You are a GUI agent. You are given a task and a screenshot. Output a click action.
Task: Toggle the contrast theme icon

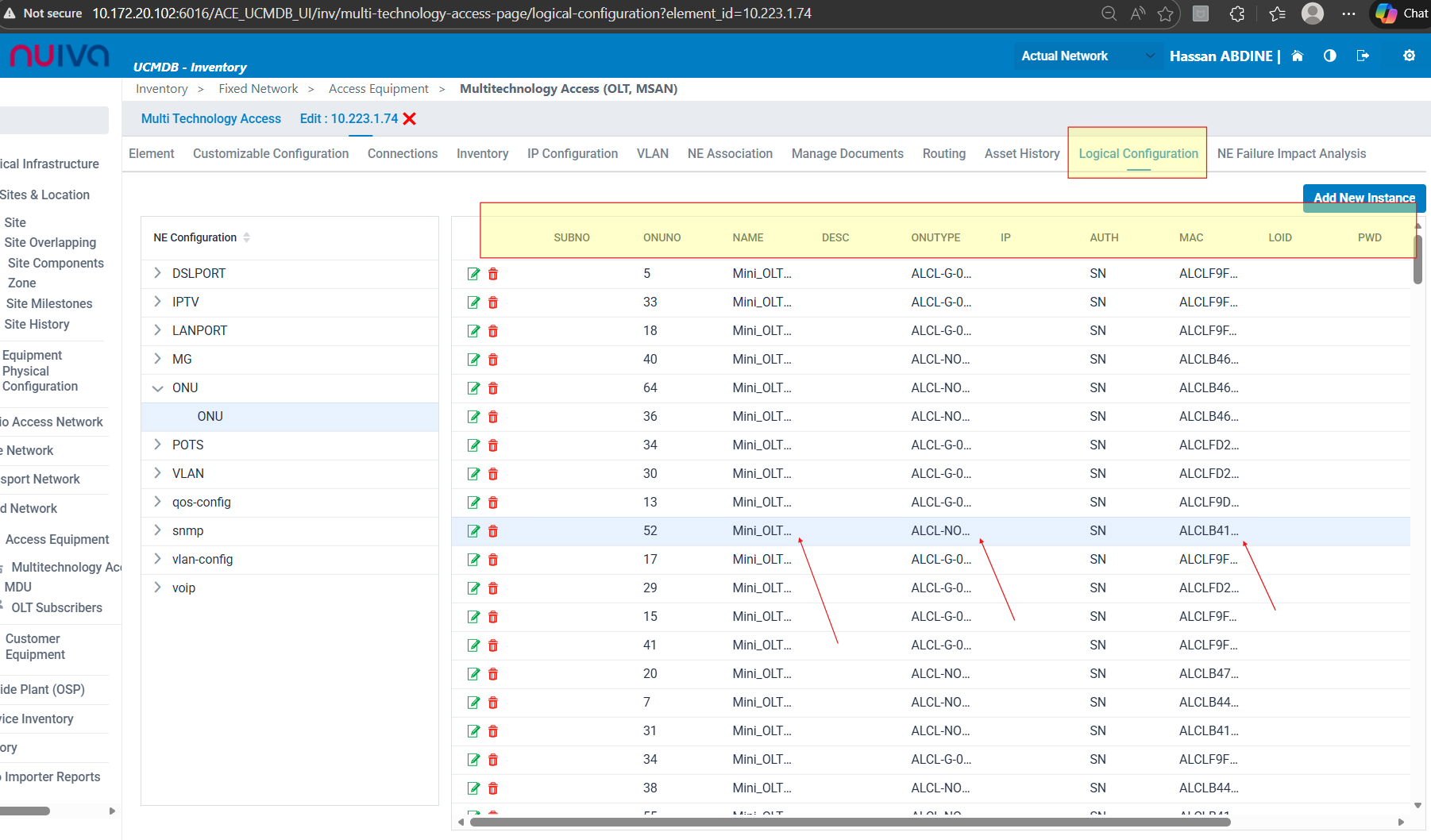[1330, 56]
